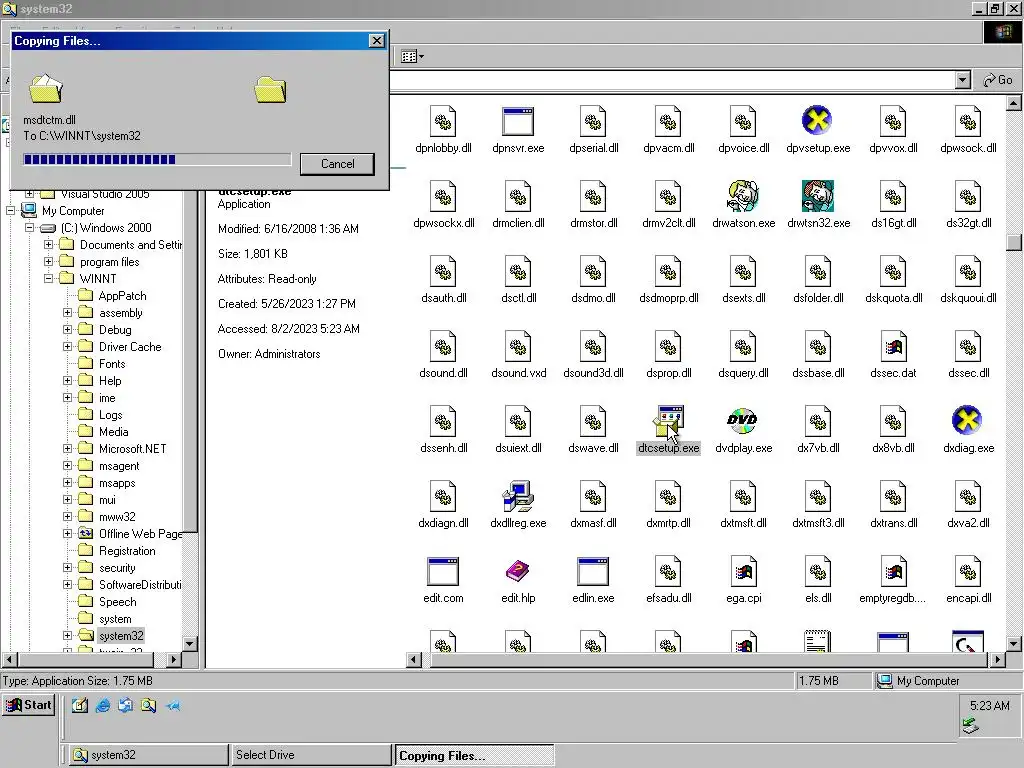Select the dxdiag.exe icon
The image size is (1024, 768).
[967, 421]
